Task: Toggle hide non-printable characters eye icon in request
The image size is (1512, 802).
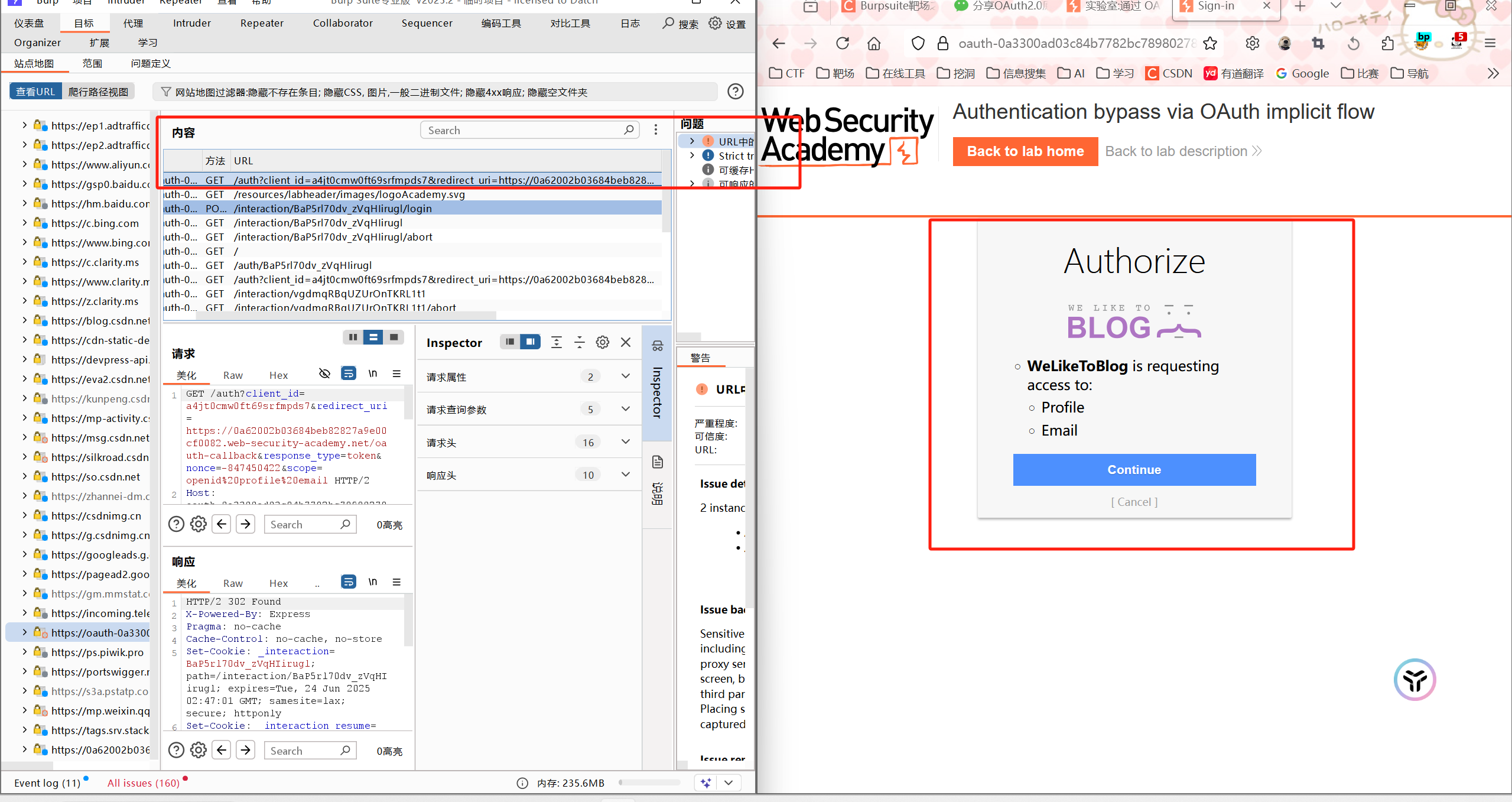Action: click(x=324, y=374)
